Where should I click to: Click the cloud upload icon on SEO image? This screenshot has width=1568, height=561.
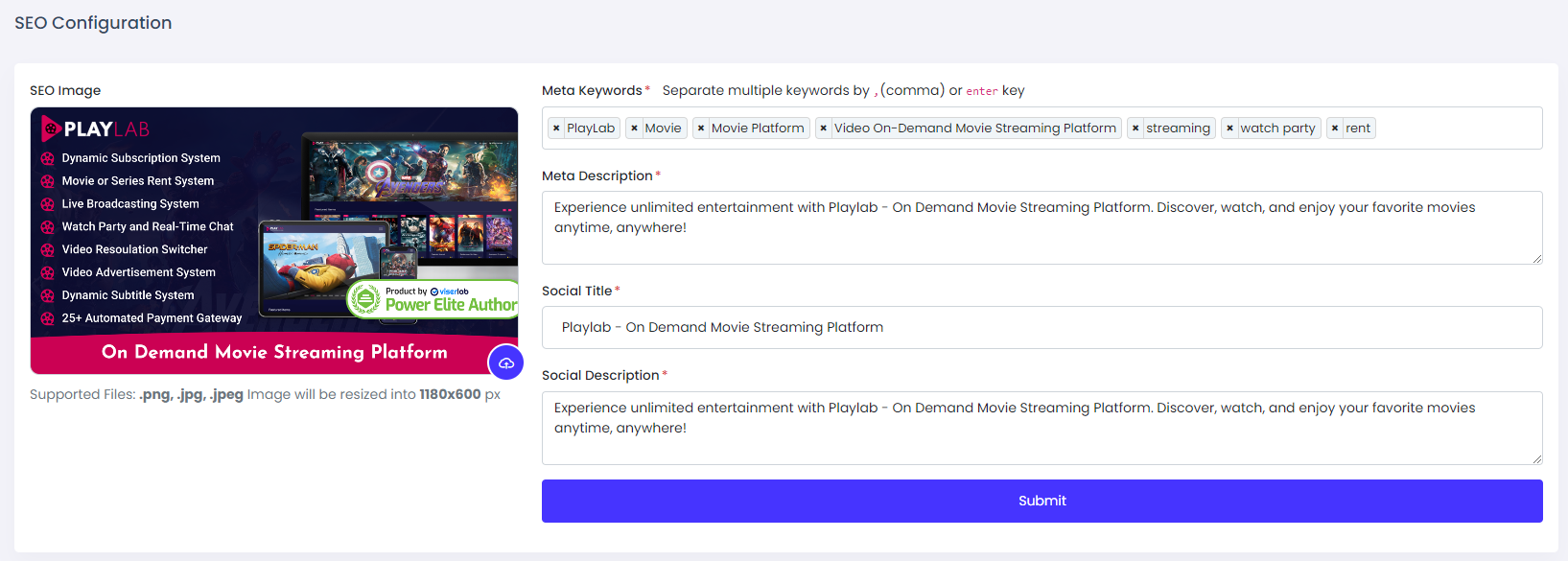(506, 362)
